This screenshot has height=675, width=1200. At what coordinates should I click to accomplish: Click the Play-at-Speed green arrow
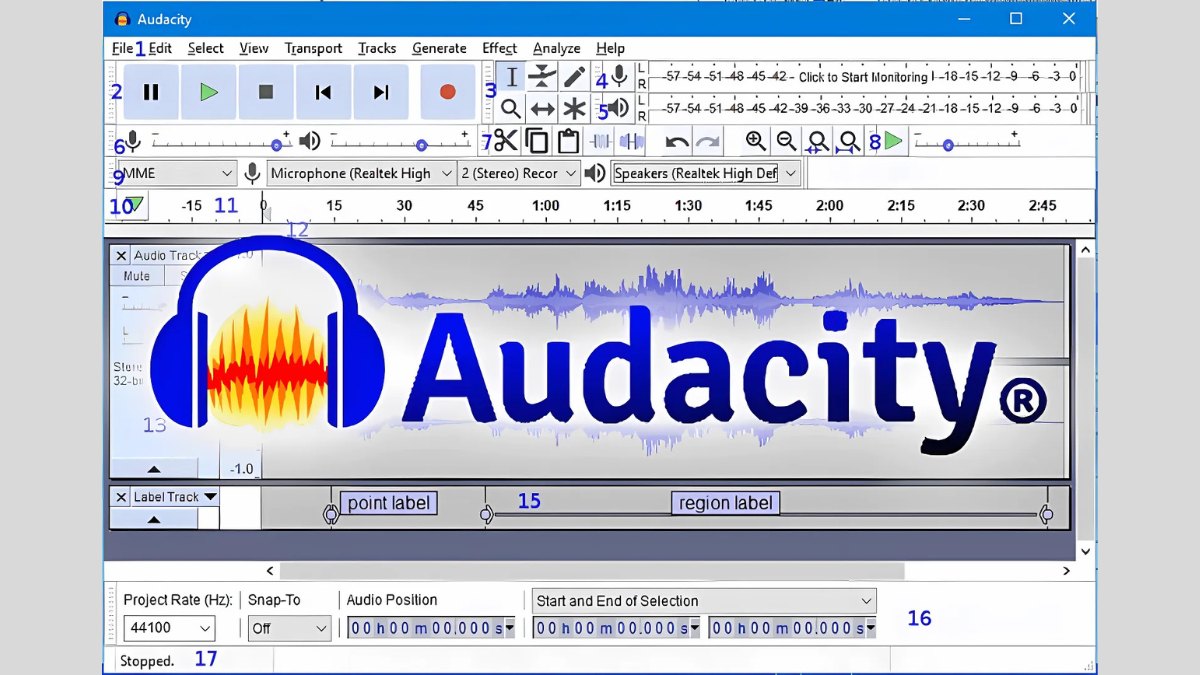893,141
